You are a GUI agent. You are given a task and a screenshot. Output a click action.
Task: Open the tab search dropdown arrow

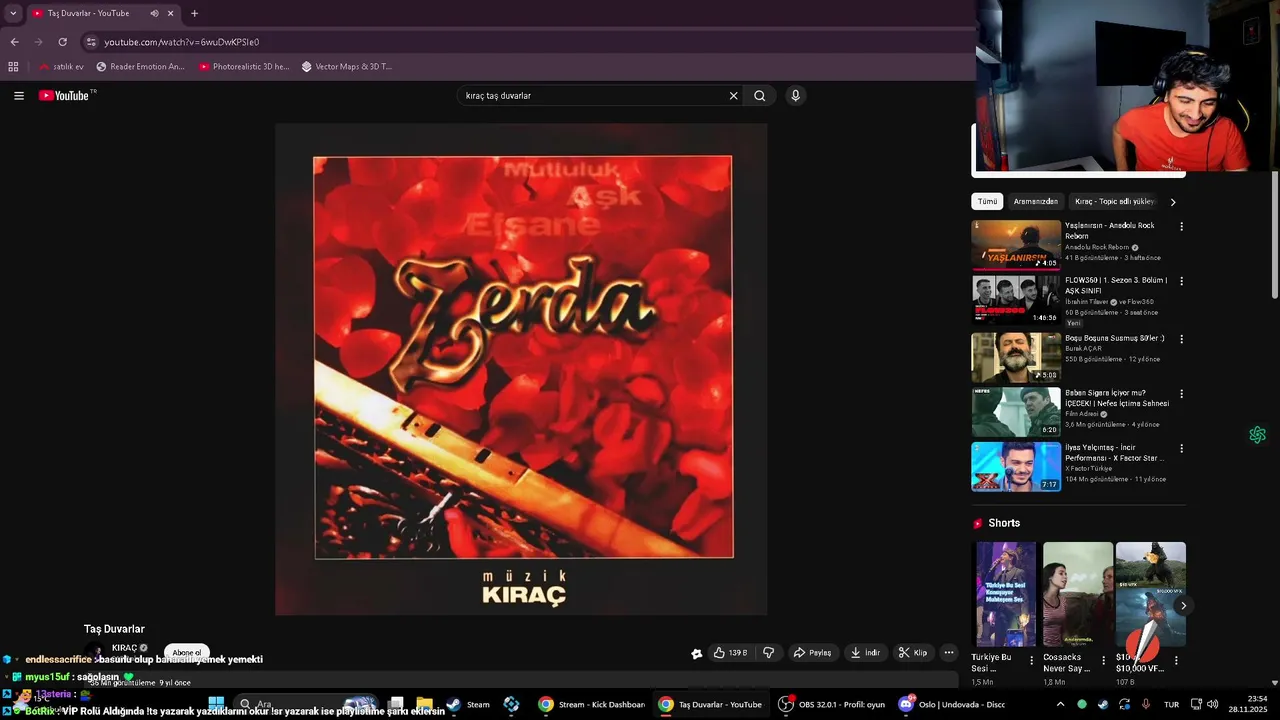pos(12,14)
